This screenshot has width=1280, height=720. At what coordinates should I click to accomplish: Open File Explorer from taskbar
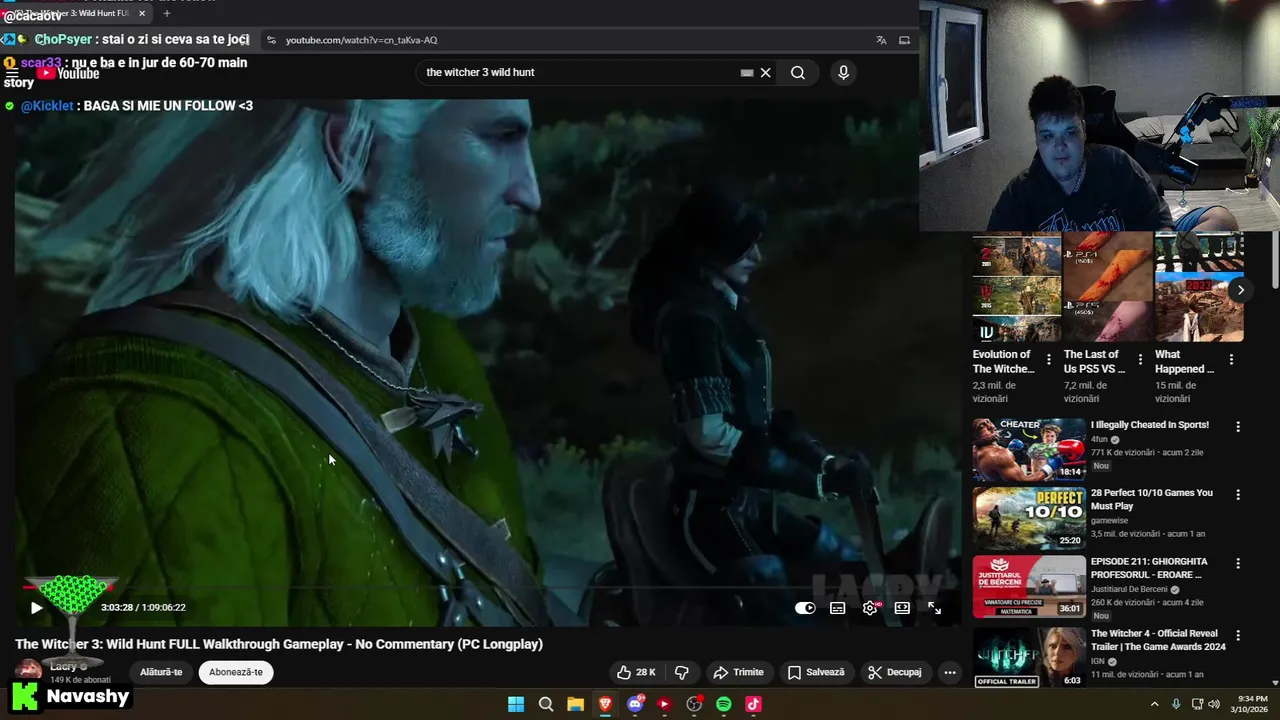tap(575, 704)
